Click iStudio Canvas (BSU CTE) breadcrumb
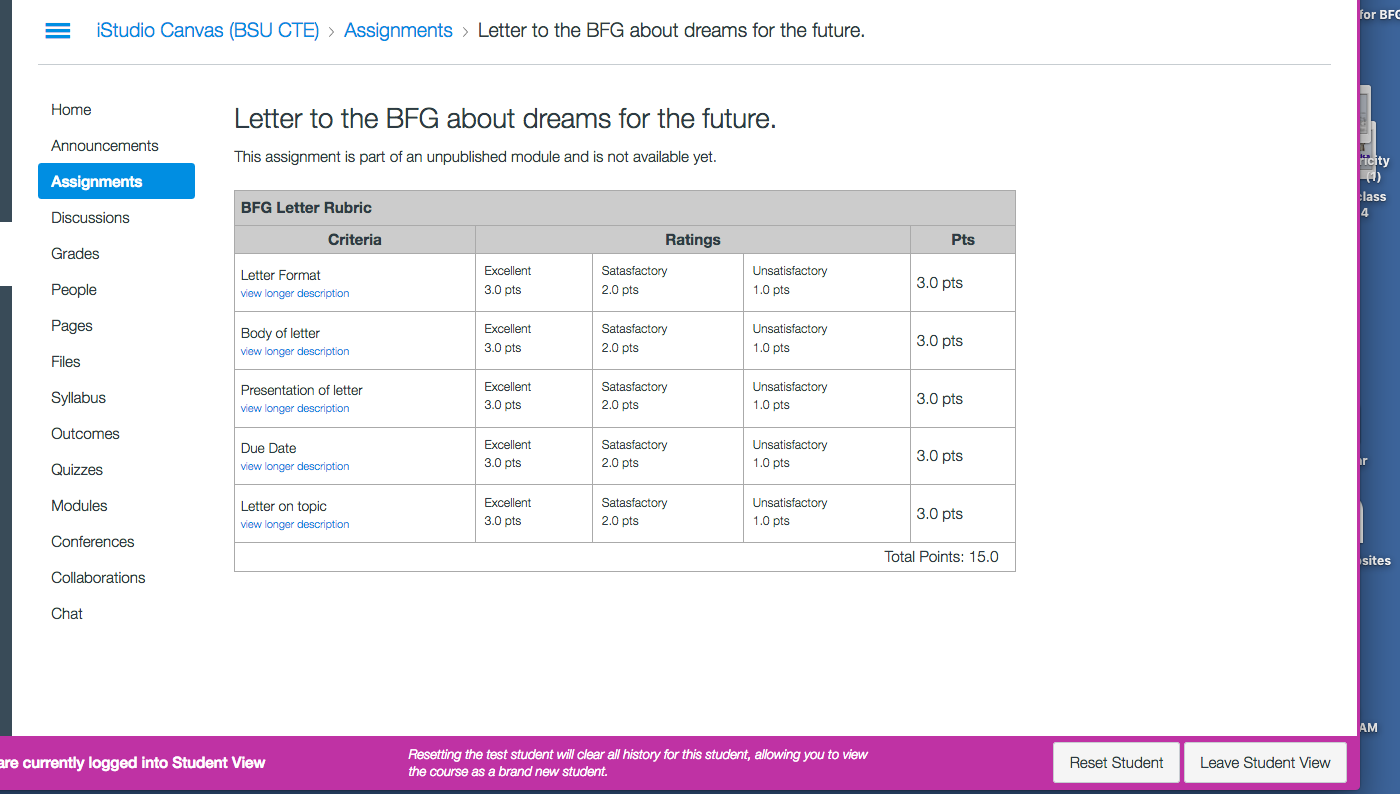Screen dimensions: 1400x794 [x=207, y=31]
